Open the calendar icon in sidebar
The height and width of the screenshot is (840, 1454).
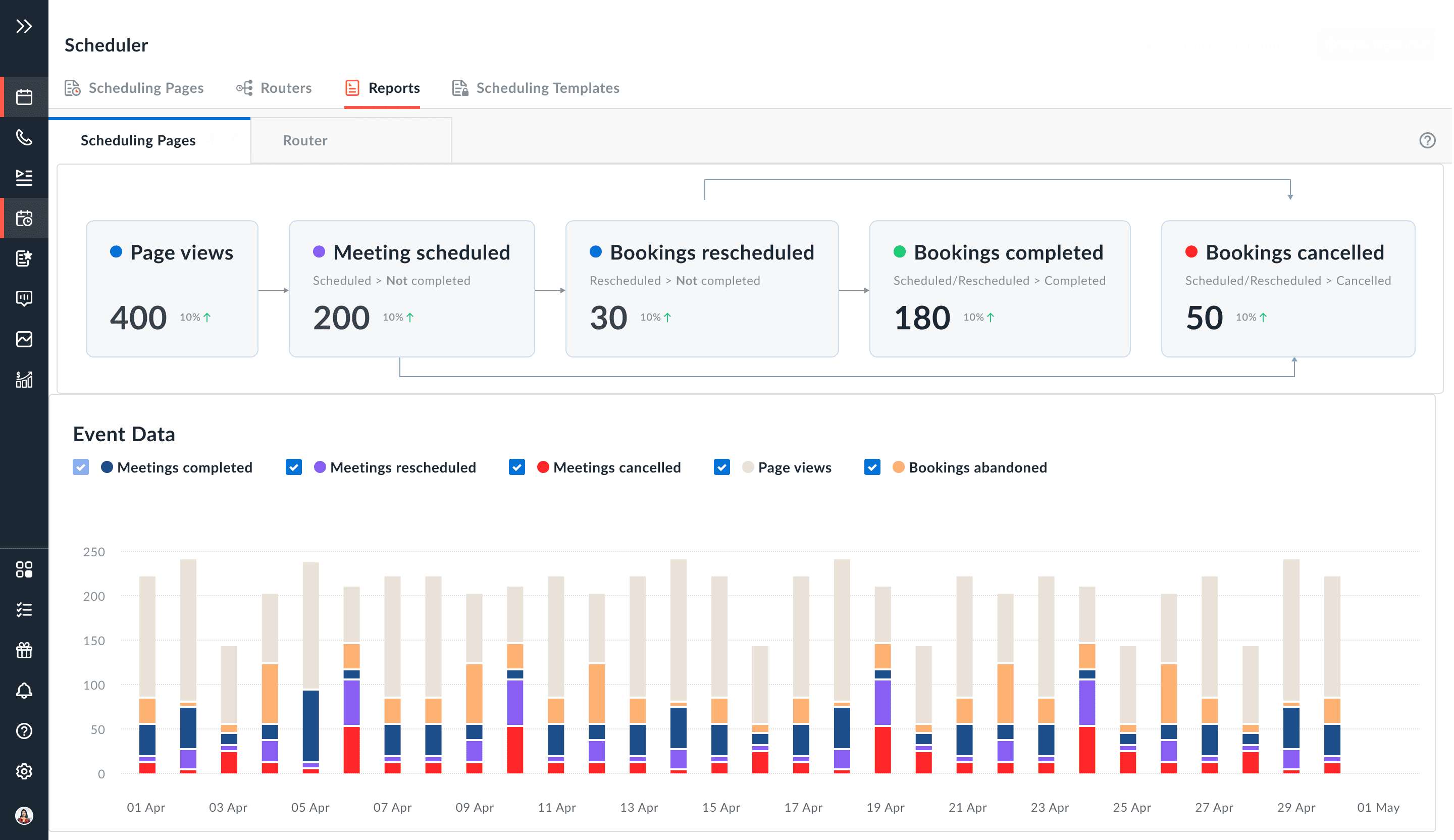[24, 97]
